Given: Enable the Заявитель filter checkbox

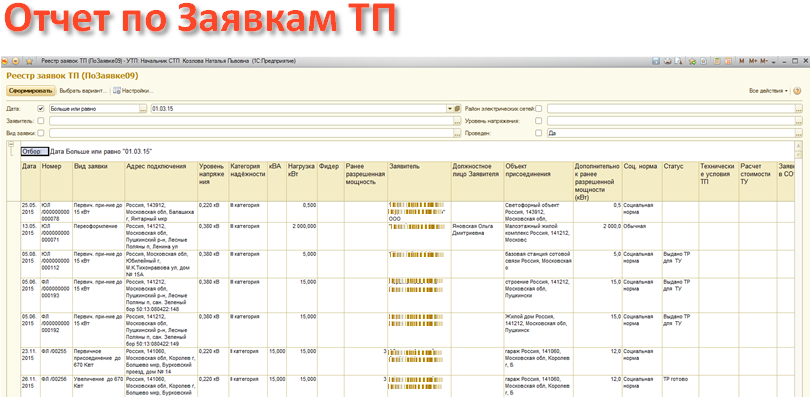Looking at the screenshot, I should 40,120.
